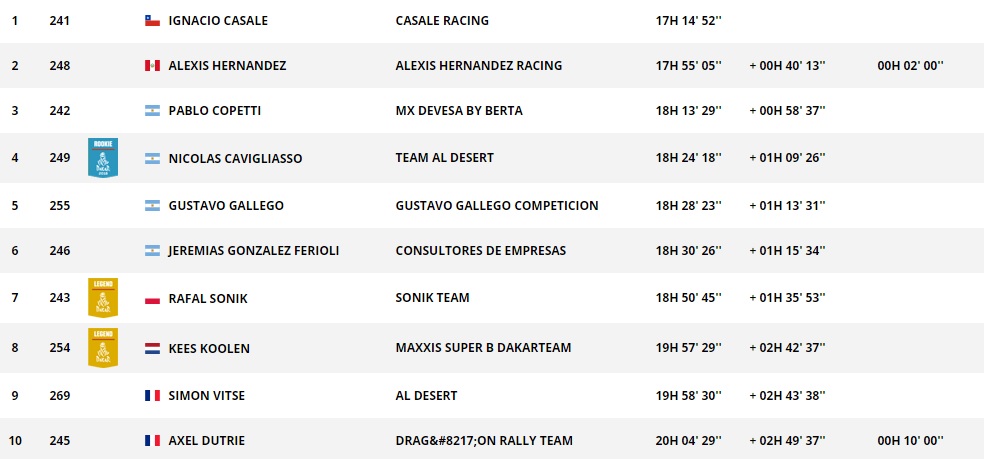Click the Peruvian flag beside Alexis Hernandez
The image size is (984, 459).
(x=152, y=66)
